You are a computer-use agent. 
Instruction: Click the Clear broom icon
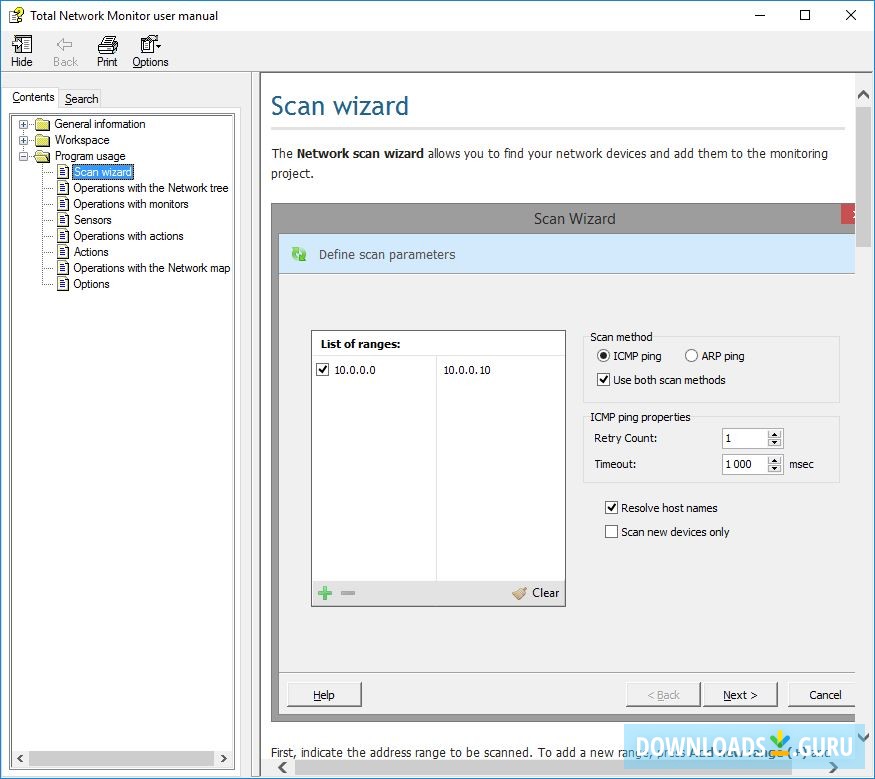[x=521, y=592]
